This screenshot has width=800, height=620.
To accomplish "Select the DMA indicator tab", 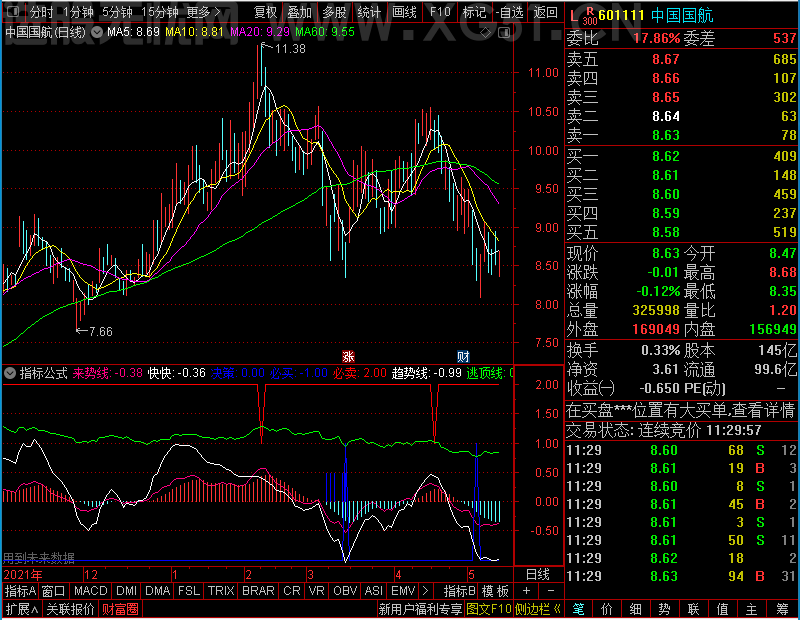I will [x=157, y=591].
